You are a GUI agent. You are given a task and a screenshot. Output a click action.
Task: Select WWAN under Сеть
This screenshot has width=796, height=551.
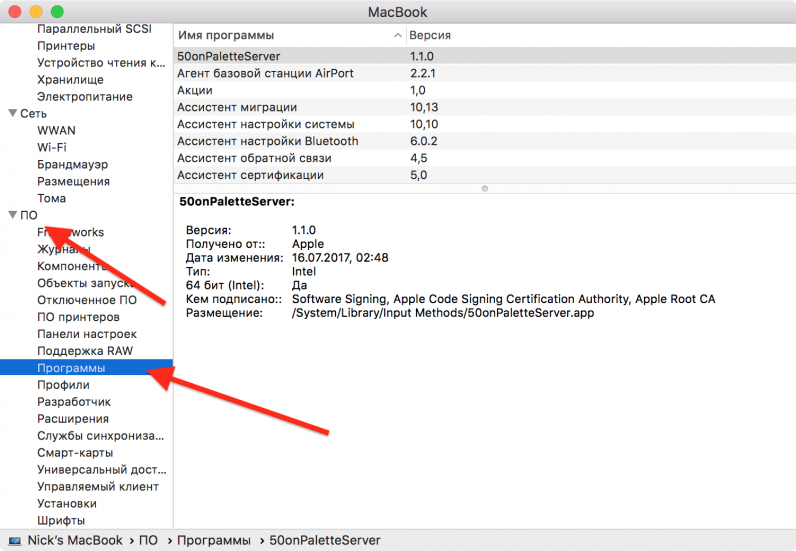coord(56,131)
